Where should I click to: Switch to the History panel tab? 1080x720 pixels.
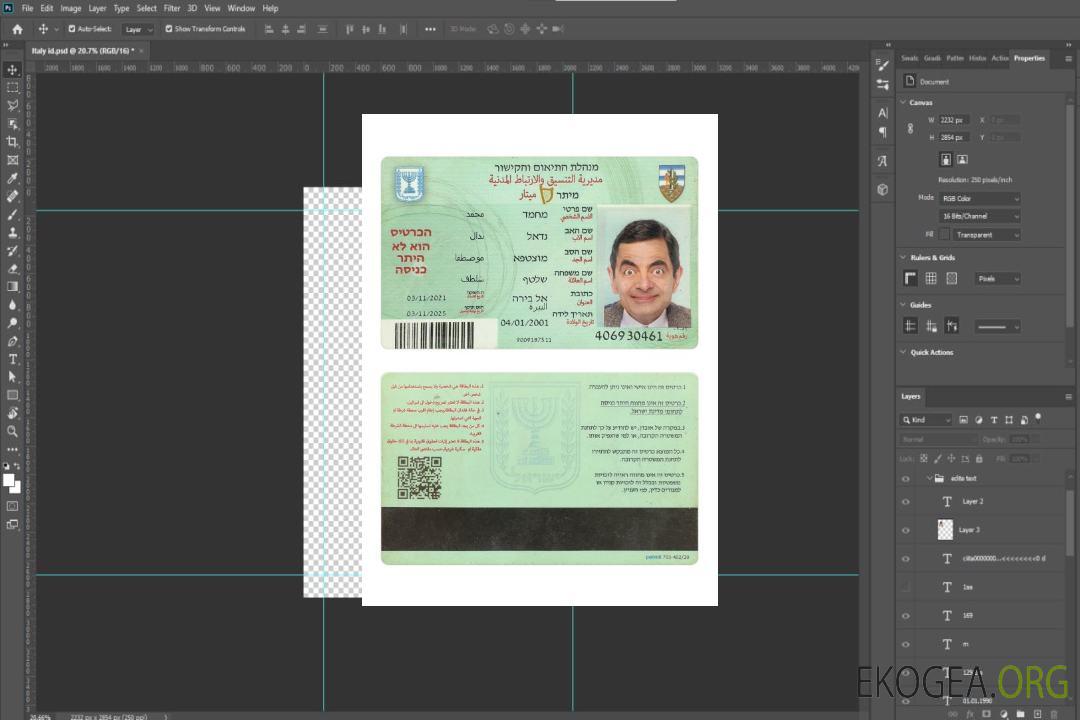tap(977, 59)
